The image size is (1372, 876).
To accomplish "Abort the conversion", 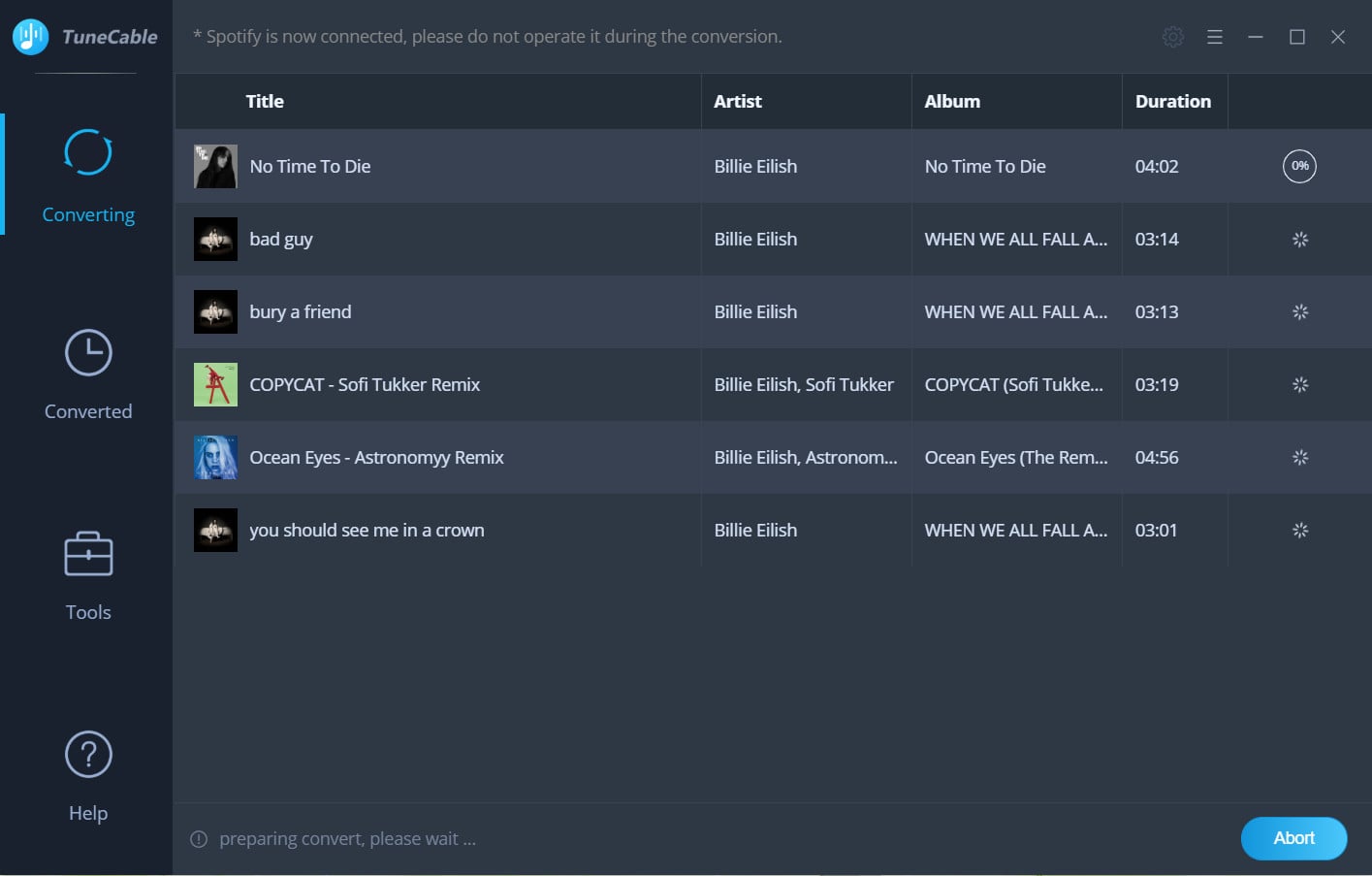I will [x=1293, y=838].
